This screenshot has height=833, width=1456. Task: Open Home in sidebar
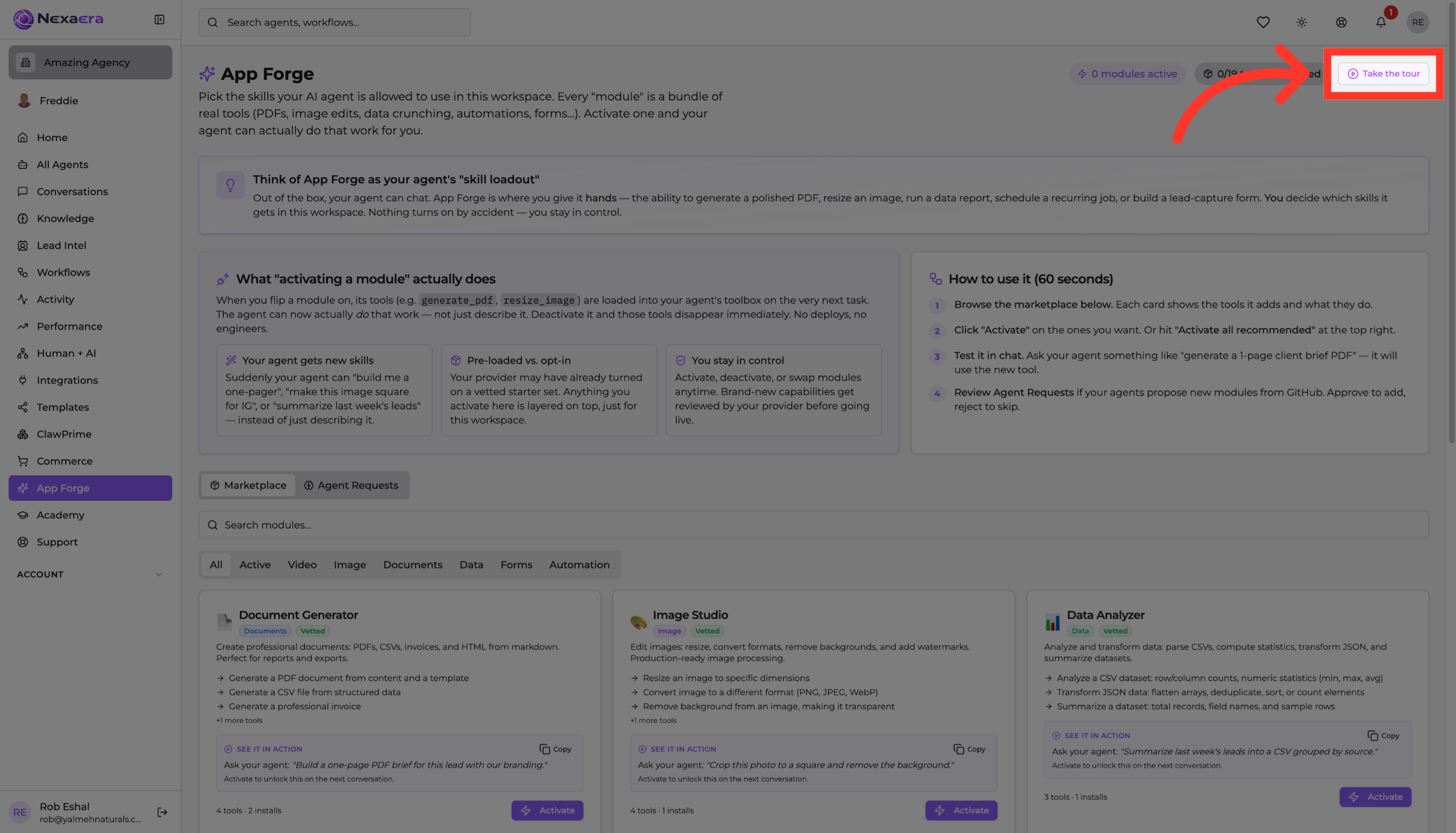(x=90, y=137)
